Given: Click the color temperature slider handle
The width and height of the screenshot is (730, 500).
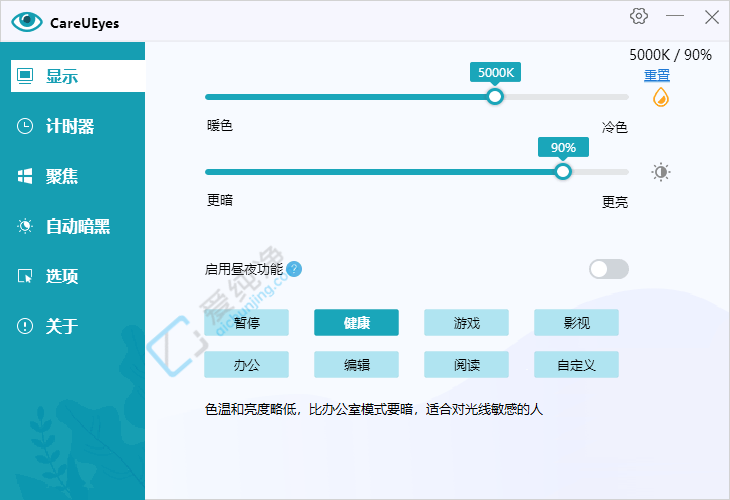Looking at the screenshot, I should [495, 97].
